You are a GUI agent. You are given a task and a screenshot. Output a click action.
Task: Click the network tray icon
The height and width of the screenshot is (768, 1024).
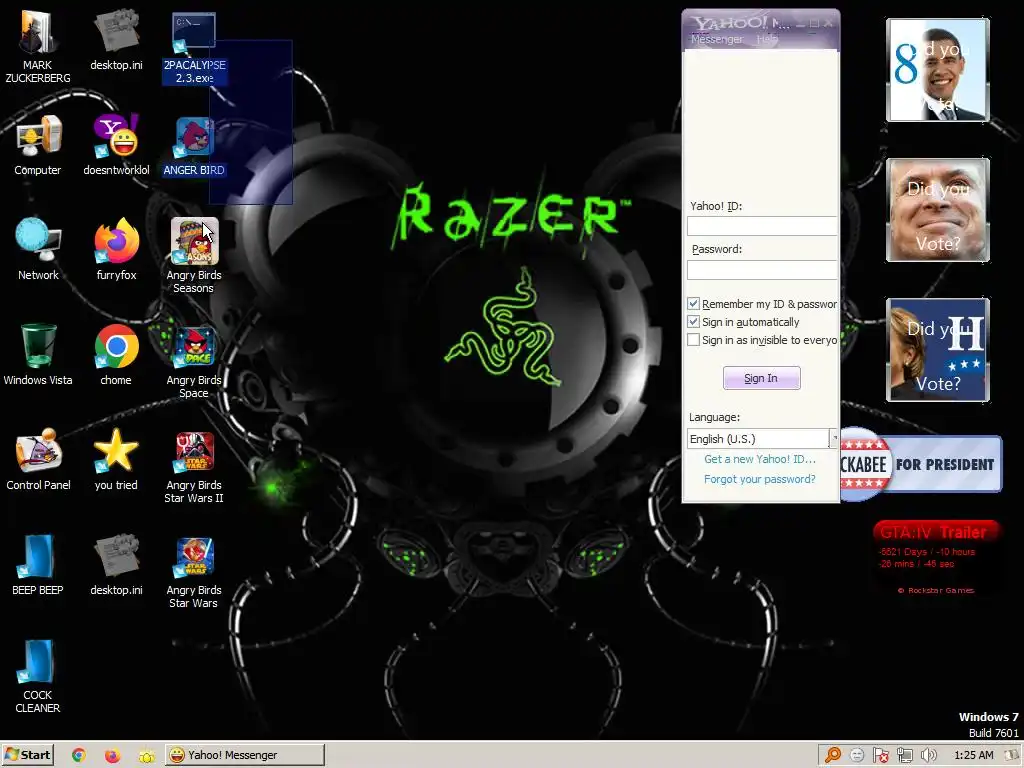(x=904, y=755)
